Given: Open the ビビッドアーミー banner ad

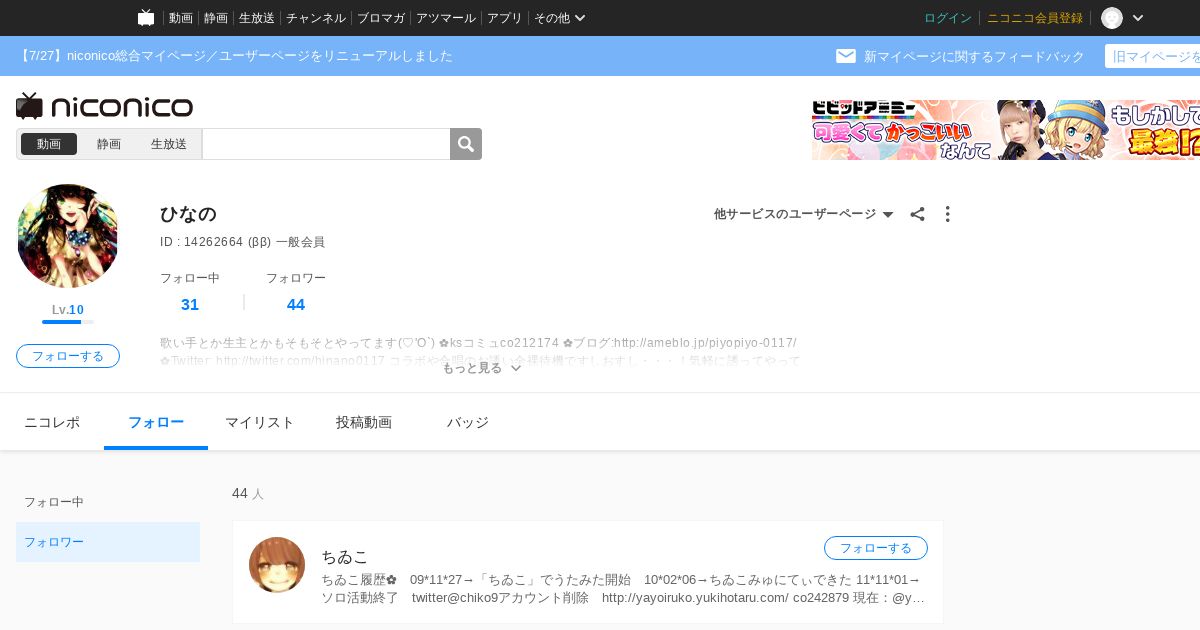Looking at the screenshot, I should pyautogui.click(x=1006, y=130).
